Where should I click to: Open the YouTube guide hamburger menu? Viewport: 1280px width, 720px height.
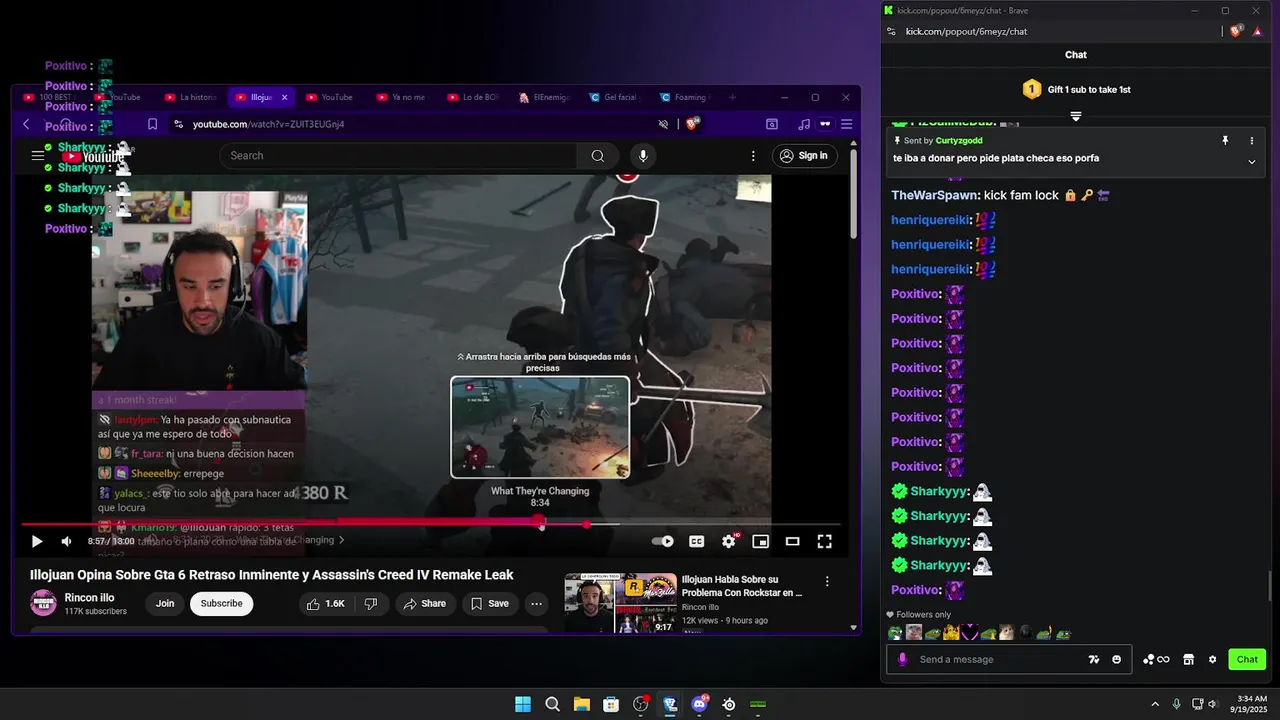point(38,155)
